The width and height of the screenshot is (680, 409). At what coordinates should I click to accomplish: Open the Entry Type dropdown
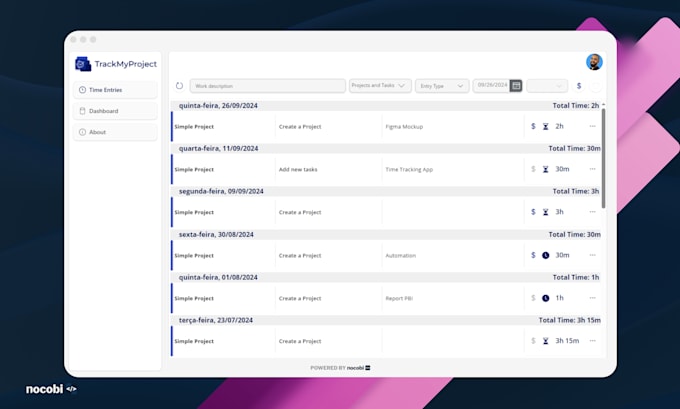pyautogui.click(x=442, y=86)
